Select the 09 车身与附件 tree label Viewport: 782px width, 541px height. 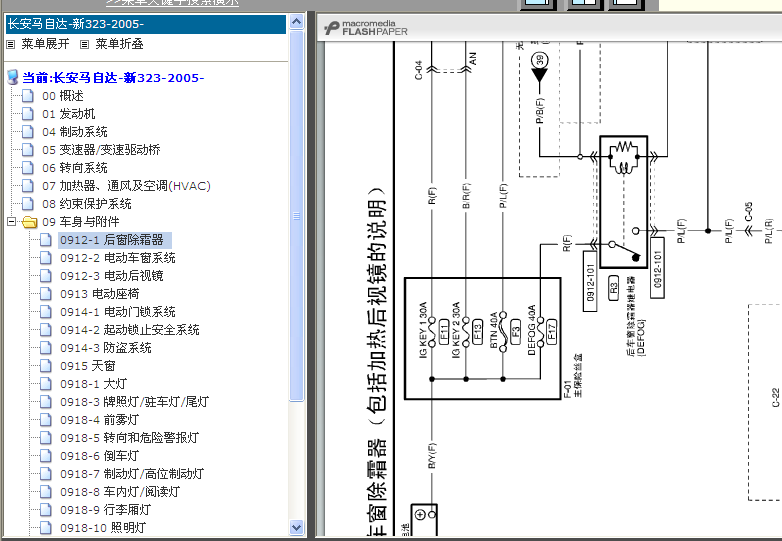pyautogui.click(x=81, y=221)
